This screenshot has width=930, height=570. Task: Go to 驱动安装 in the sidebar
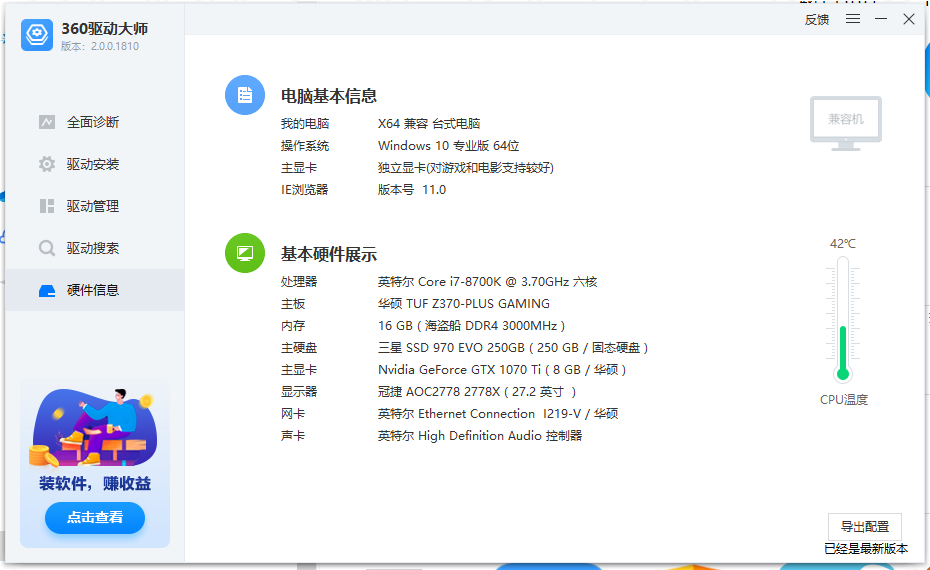(x=95, y=164)
